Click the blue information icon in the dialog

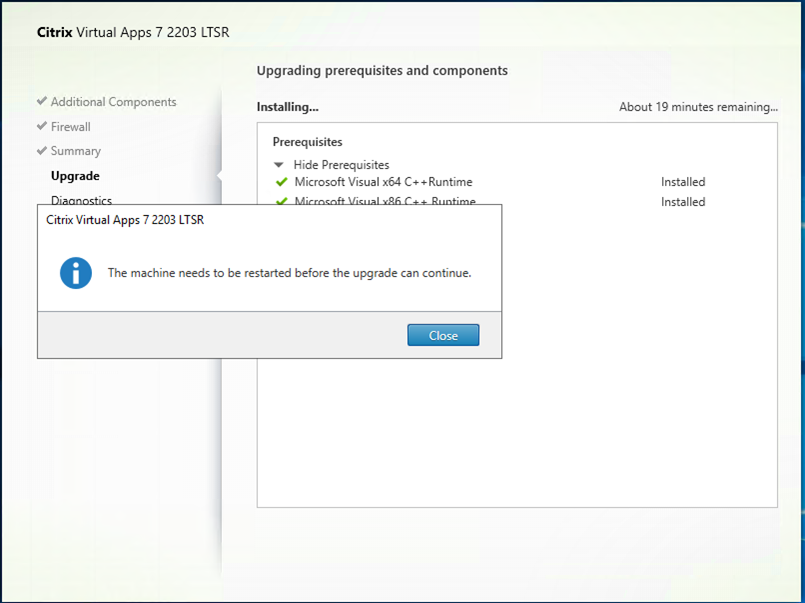(x=76, y=273)
